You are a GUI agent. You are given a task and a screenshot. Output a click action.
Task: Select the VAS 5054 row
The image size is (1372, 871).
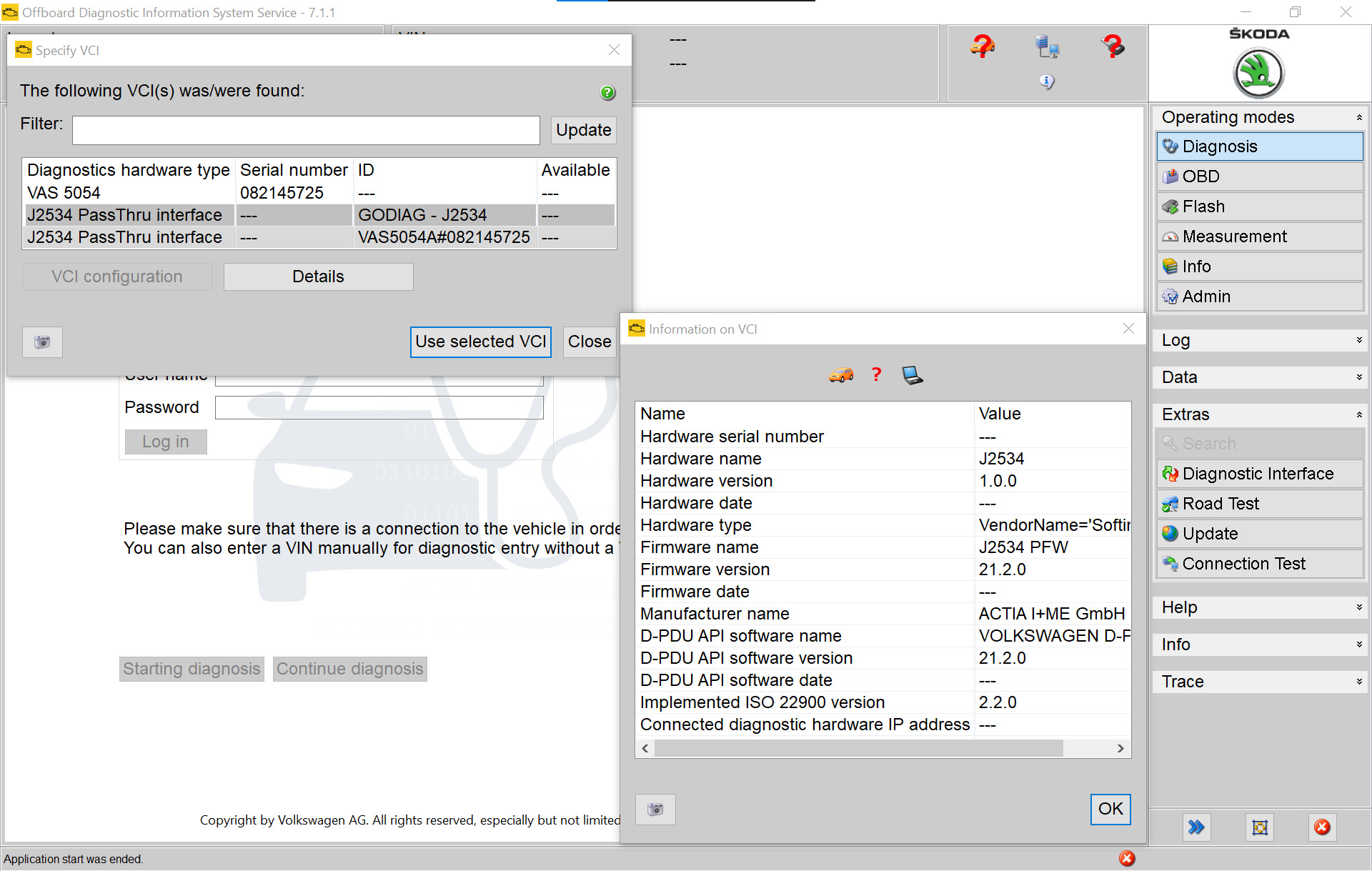(x=319, y=193)
